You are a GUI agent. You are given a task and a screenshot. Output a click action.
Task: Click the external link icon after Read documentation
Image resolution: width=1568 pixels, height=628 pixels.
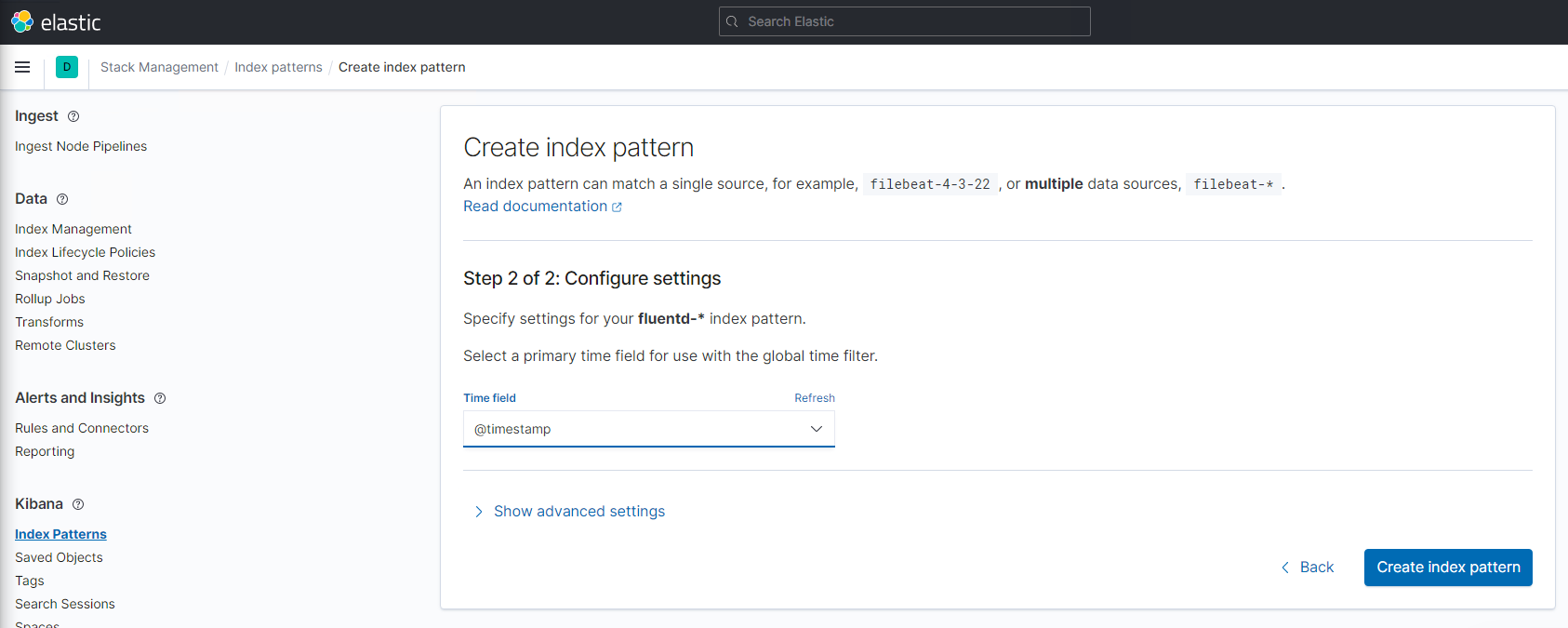tap(617, 207)
